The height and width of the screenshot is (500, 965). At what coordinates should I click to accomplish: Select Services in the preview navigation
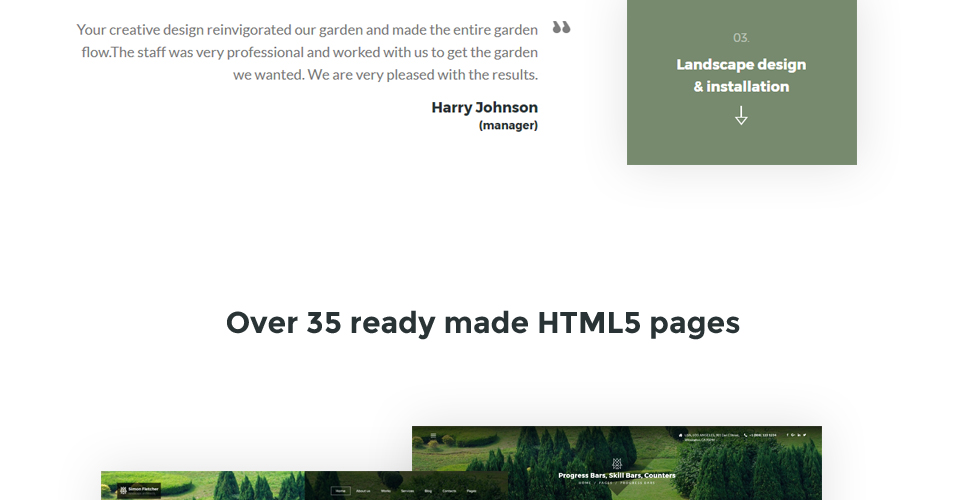pos(407,491)
